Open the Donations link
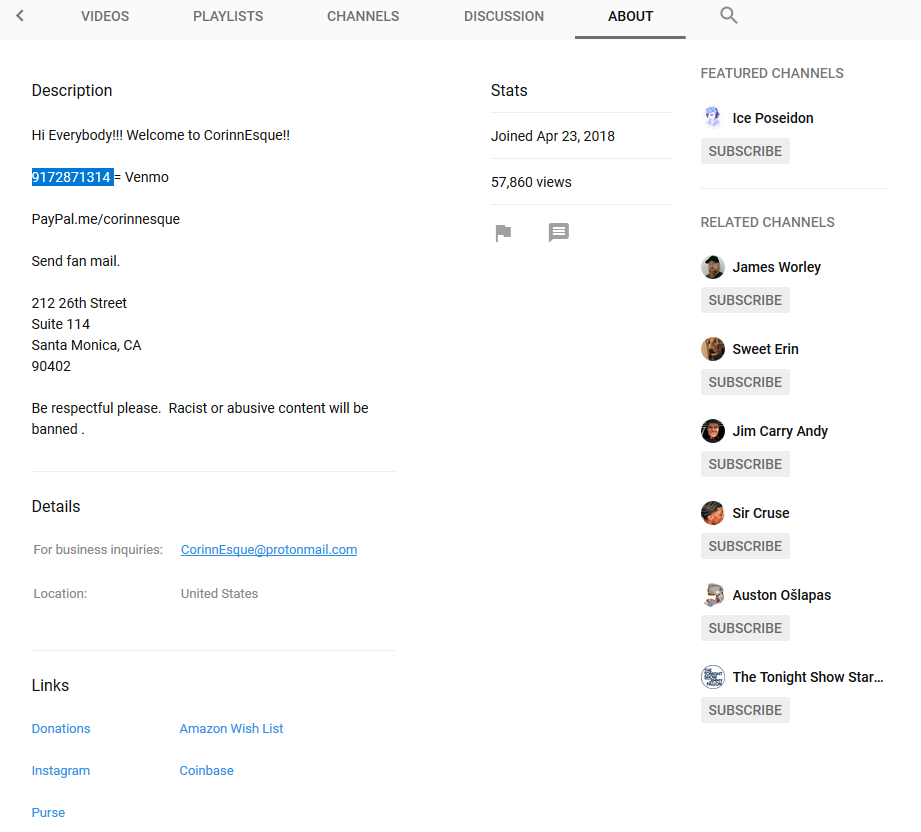Viewport: 921px width, 832px height. 61,729
